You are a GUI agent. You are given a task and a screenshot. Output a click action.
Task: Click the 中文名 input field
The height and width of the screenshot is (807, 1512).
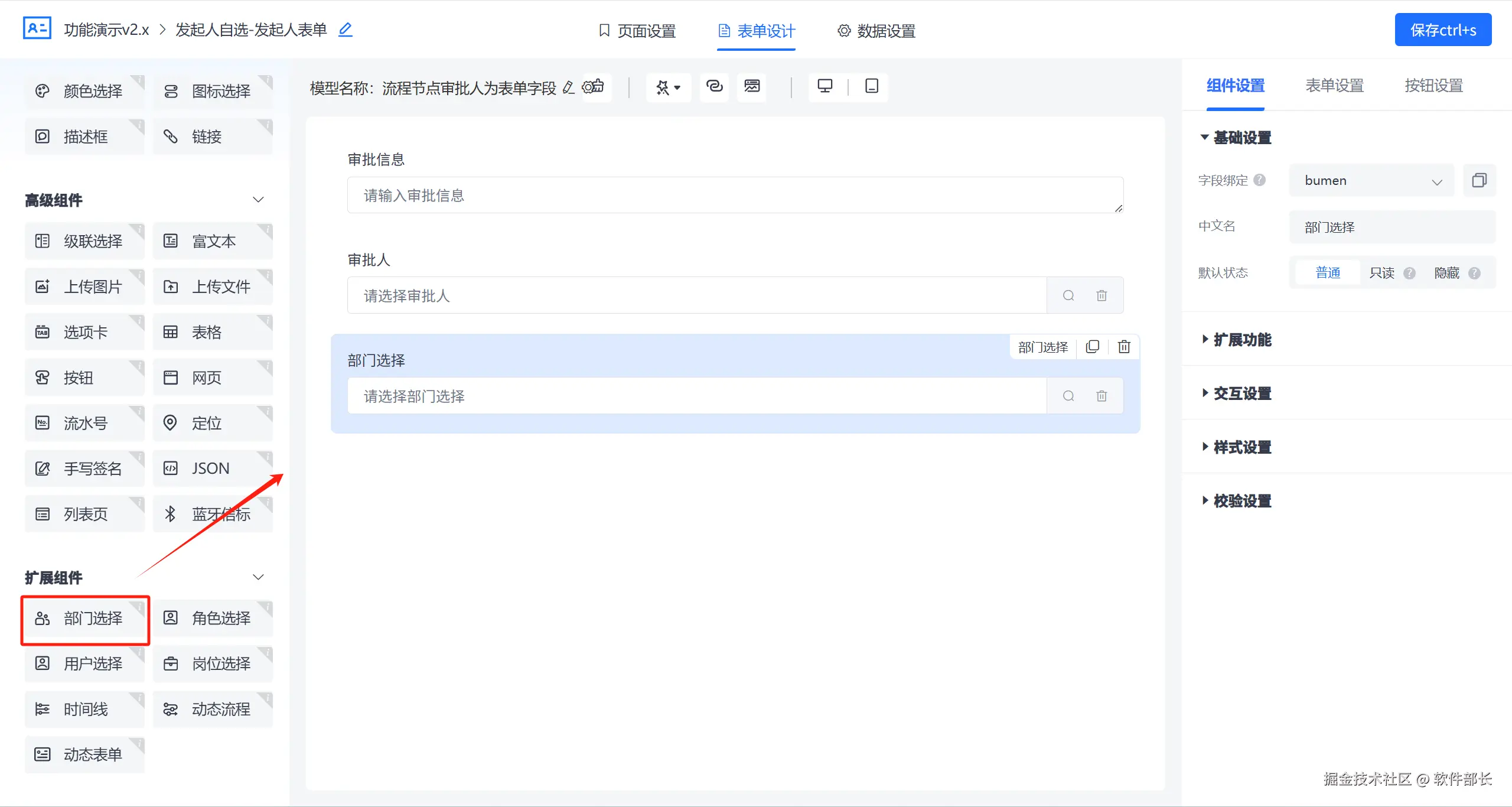point(1392,227)
